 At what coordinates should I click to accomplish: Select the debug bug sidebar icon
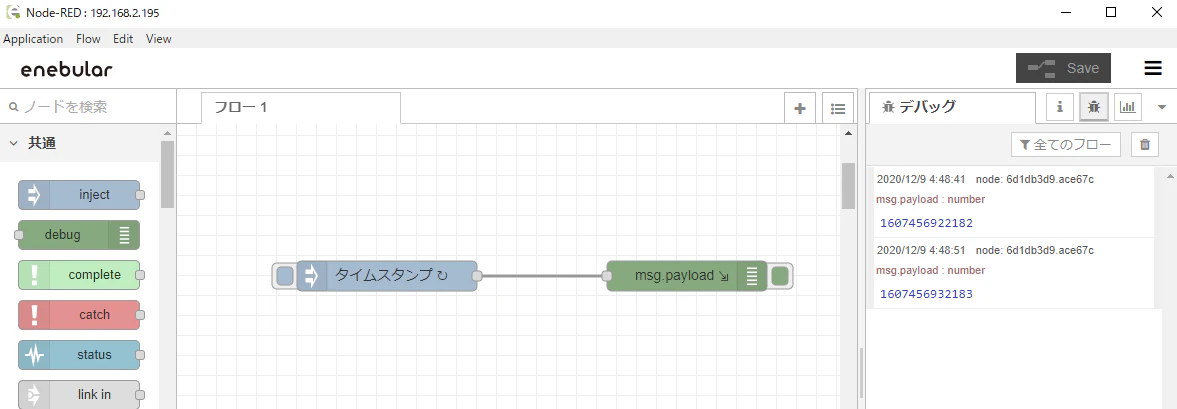click(x=1094, y=107)
